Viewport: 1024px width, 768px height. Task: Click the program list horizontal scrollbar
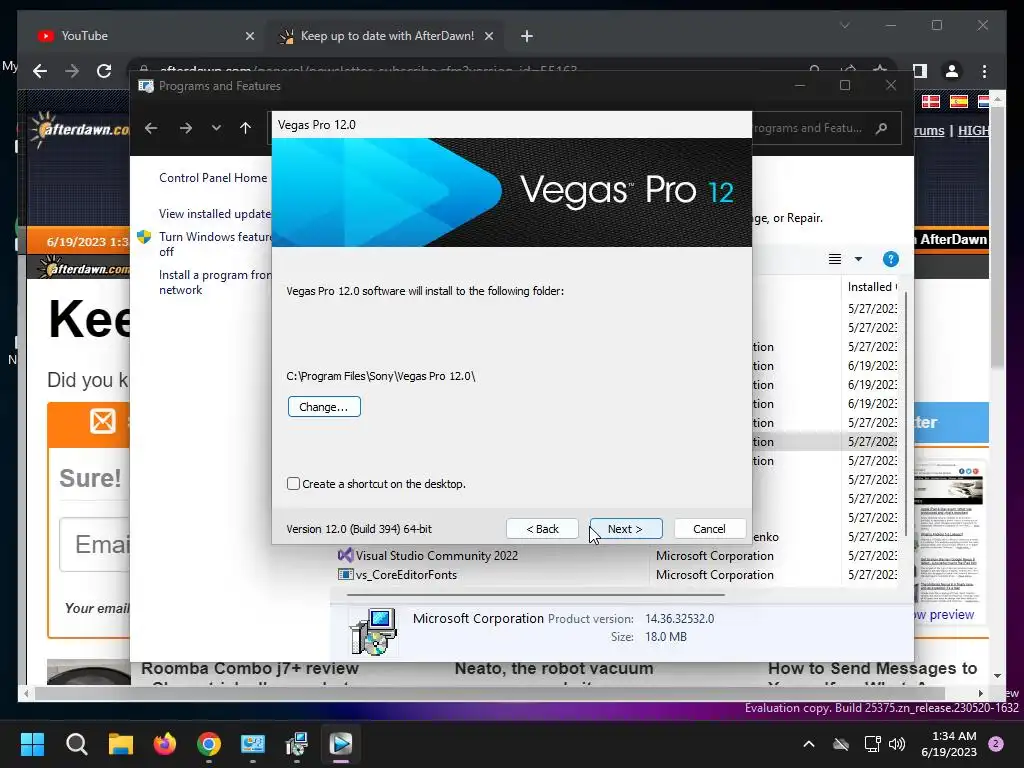tap(536, 595)
